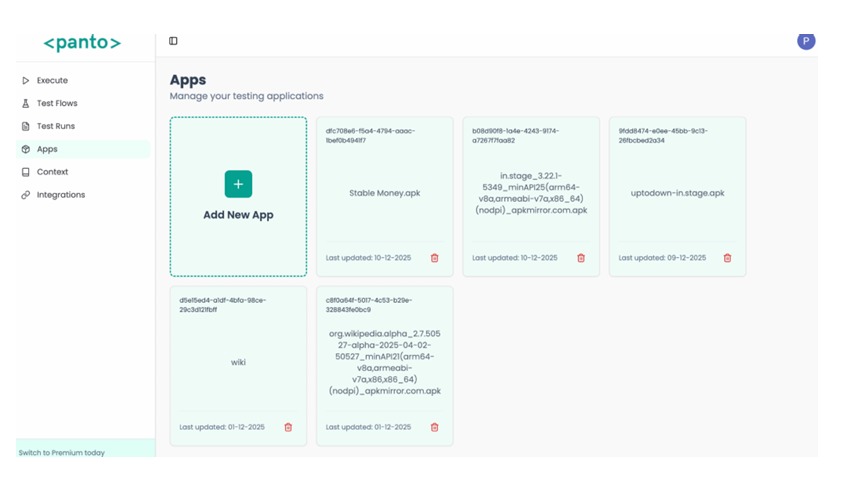Open the wiki app card
Image resolution: width=856 pixels, height=483 pixels.
pos(238,362)
